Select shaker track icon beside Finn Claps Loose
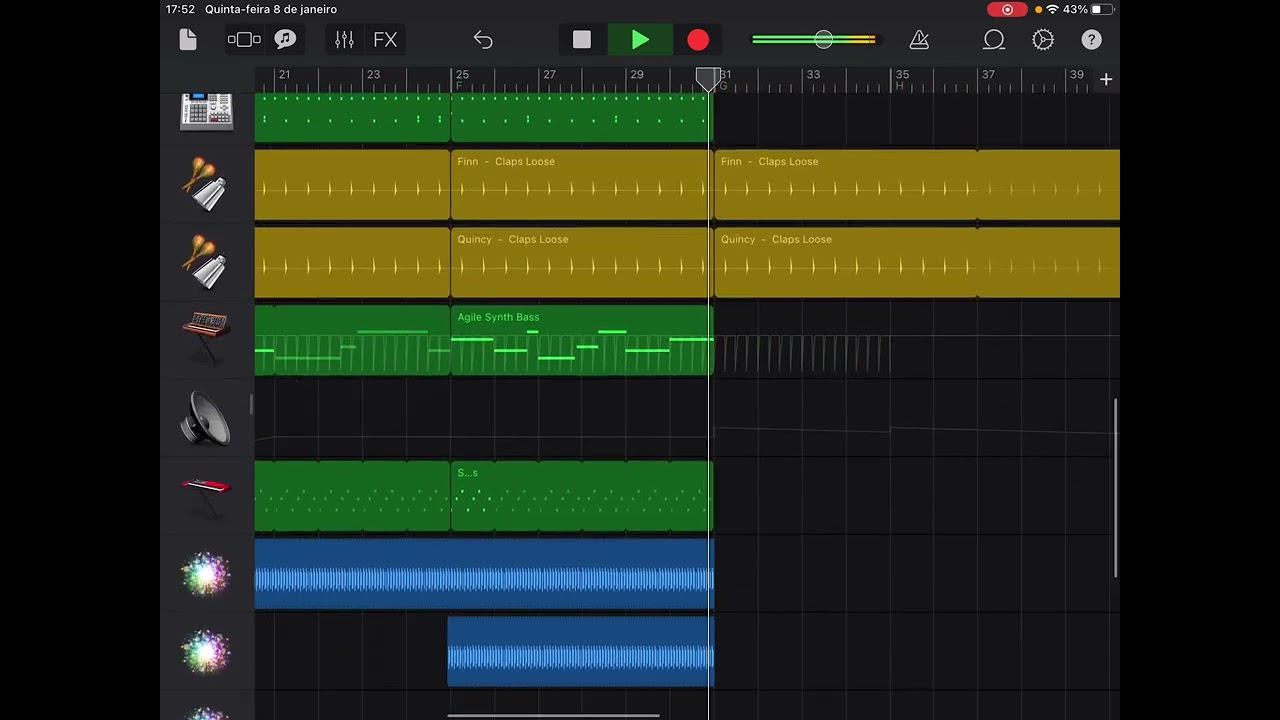1280x720 pixels. click(x=205, y=184)
